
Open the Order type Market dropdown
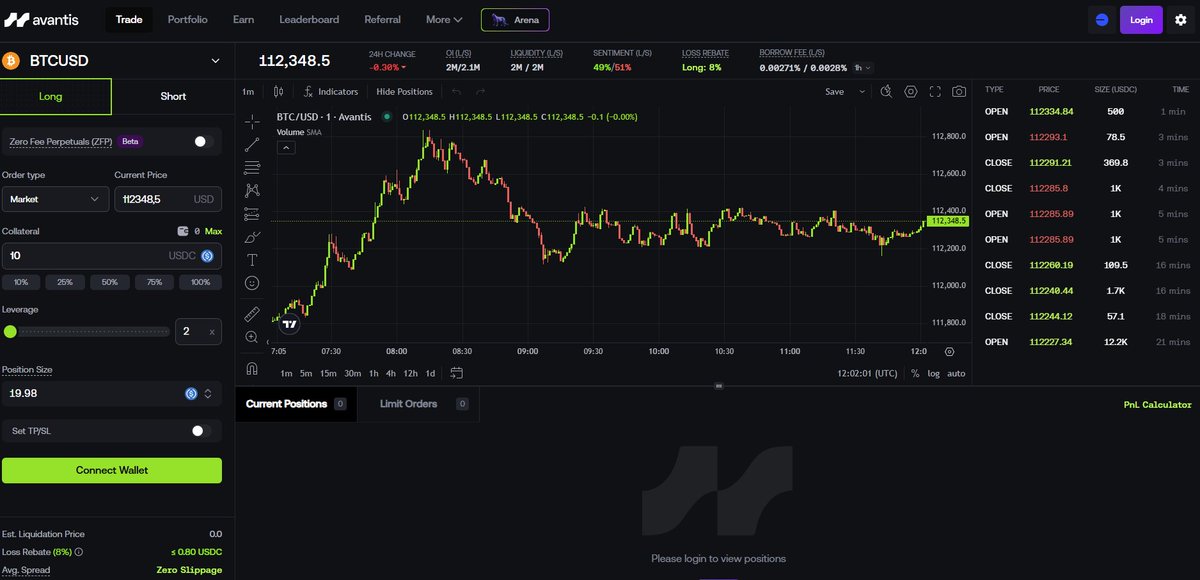pos(55,199)
